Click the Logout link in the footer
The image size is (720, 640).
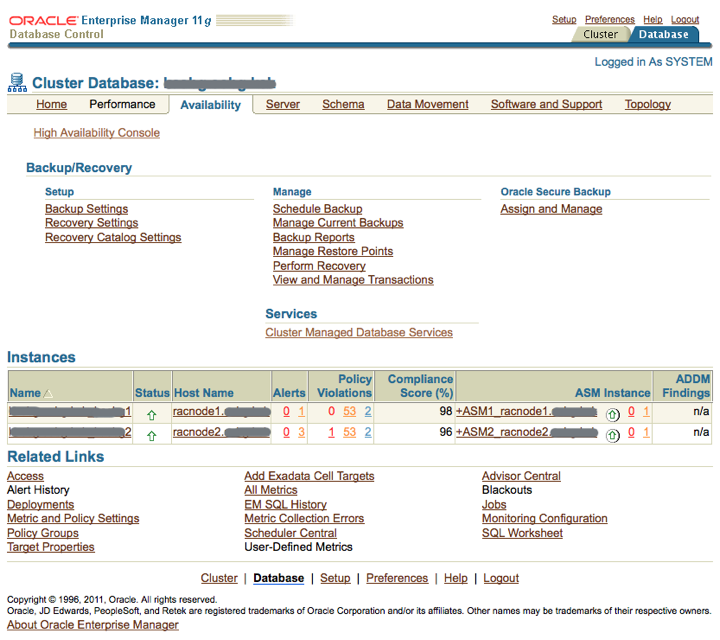[x=501, y=578]
